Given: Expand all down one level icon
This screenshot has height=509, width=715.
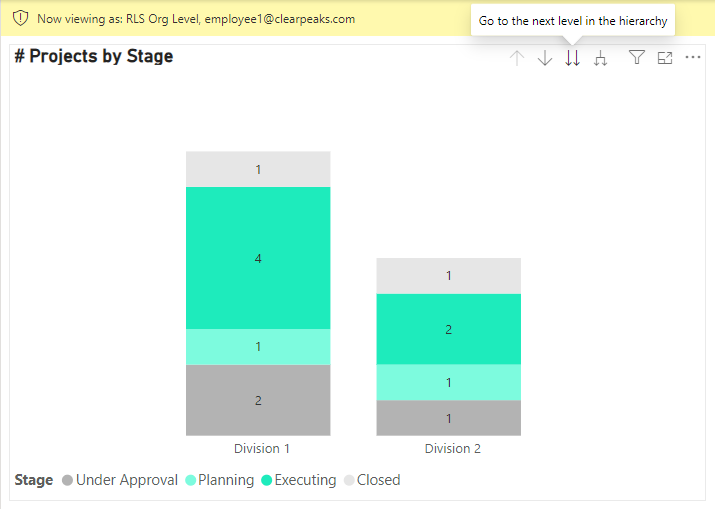Looking at the screenshot, I should click(x=600, y=58).
